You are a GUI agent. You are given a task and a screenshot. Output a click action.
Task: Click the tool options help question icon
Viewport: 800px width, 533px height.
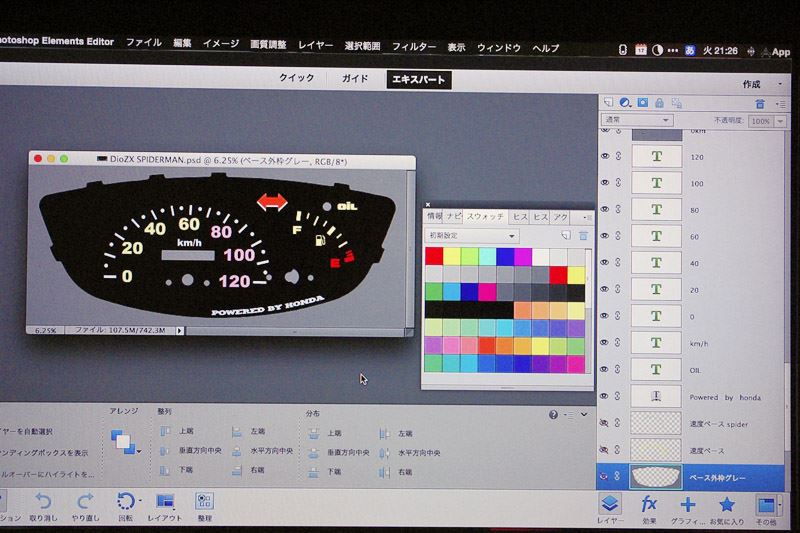click(553, 415)
